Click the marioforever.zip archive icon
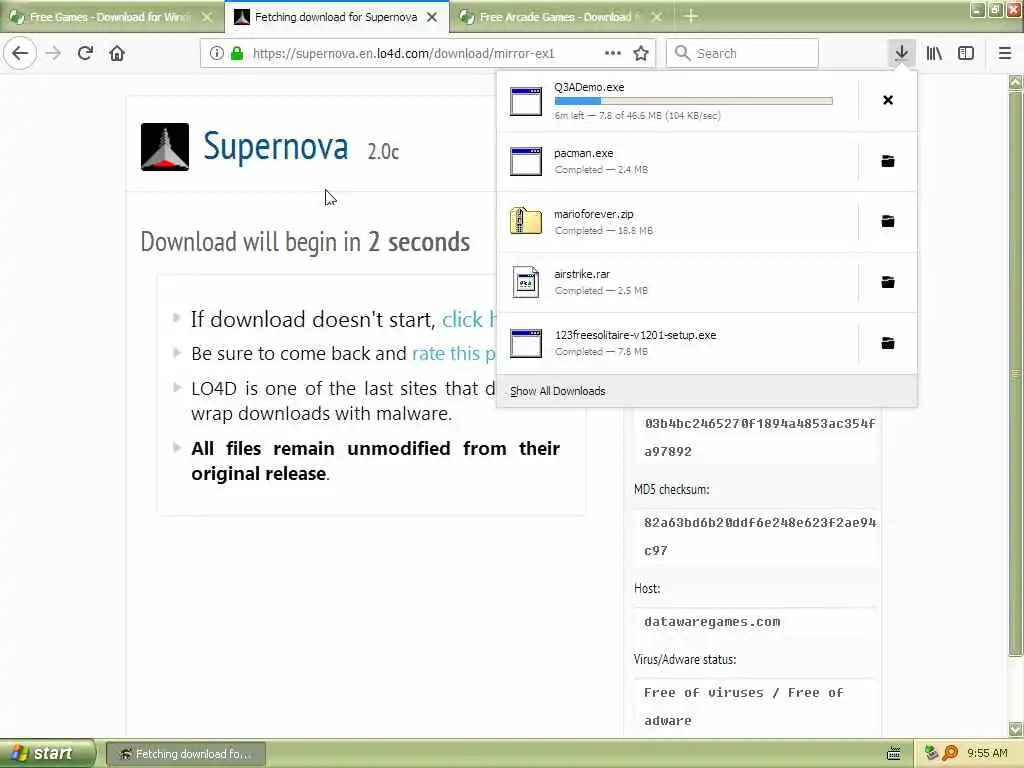This screenshot has width=1024, height=768. pyautogui.click(x=526, y=221)
